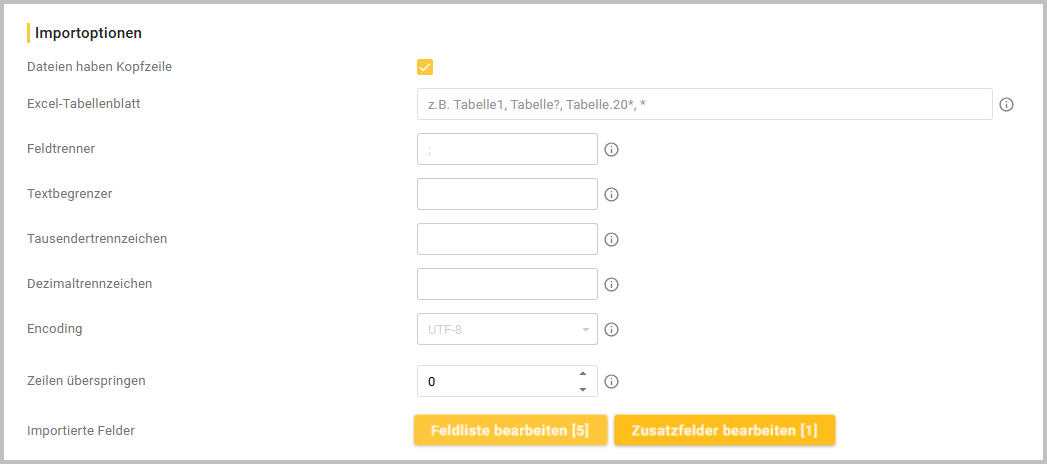The width and height of the screenshot is (1047, 464).
Task: Show info for Tausendertrennzeichen
Action: [x=612, y=239]
